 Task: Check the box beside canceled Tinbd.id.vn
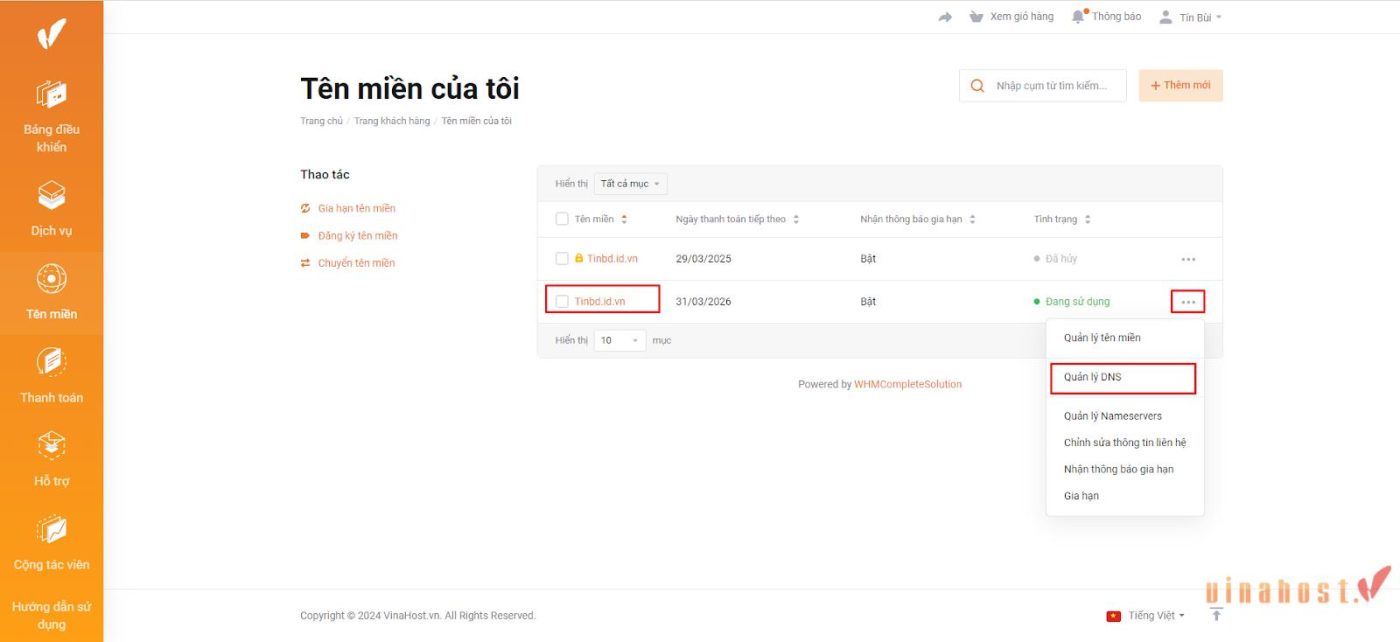click(561, 258)
